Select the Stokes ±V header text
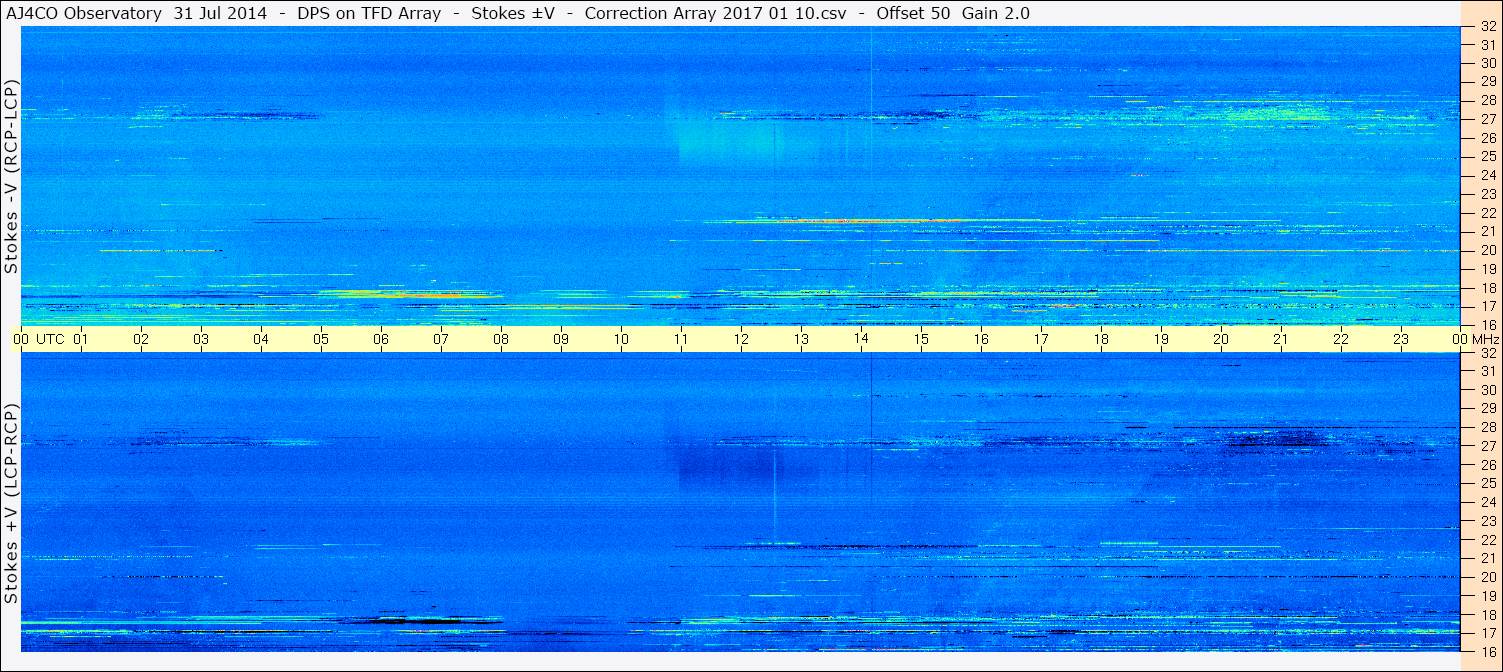The width and height of the screenshot is (1503, 672). click(513, 13)
